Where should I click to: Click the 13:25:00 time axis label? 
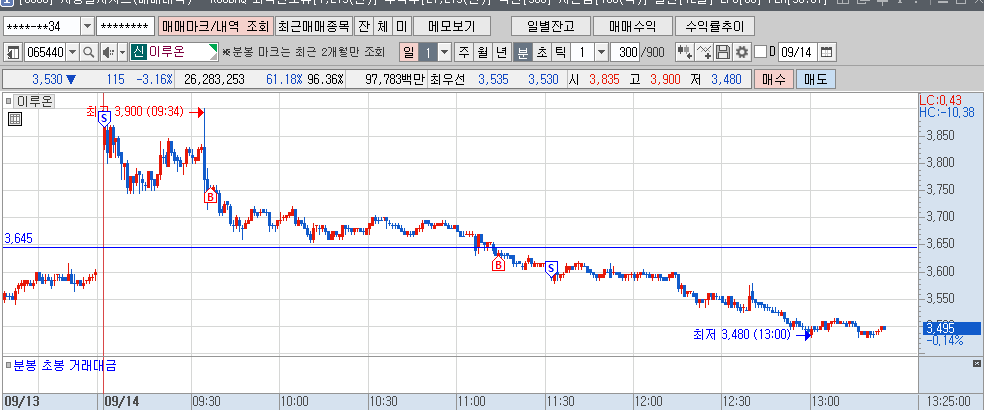[950, 401]
